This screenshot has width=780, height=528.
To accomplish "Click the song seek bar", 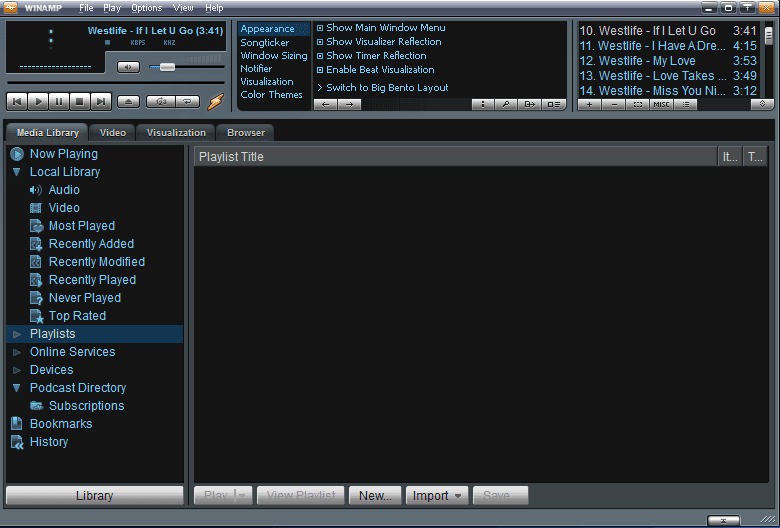I will click(x=115, y=82).
